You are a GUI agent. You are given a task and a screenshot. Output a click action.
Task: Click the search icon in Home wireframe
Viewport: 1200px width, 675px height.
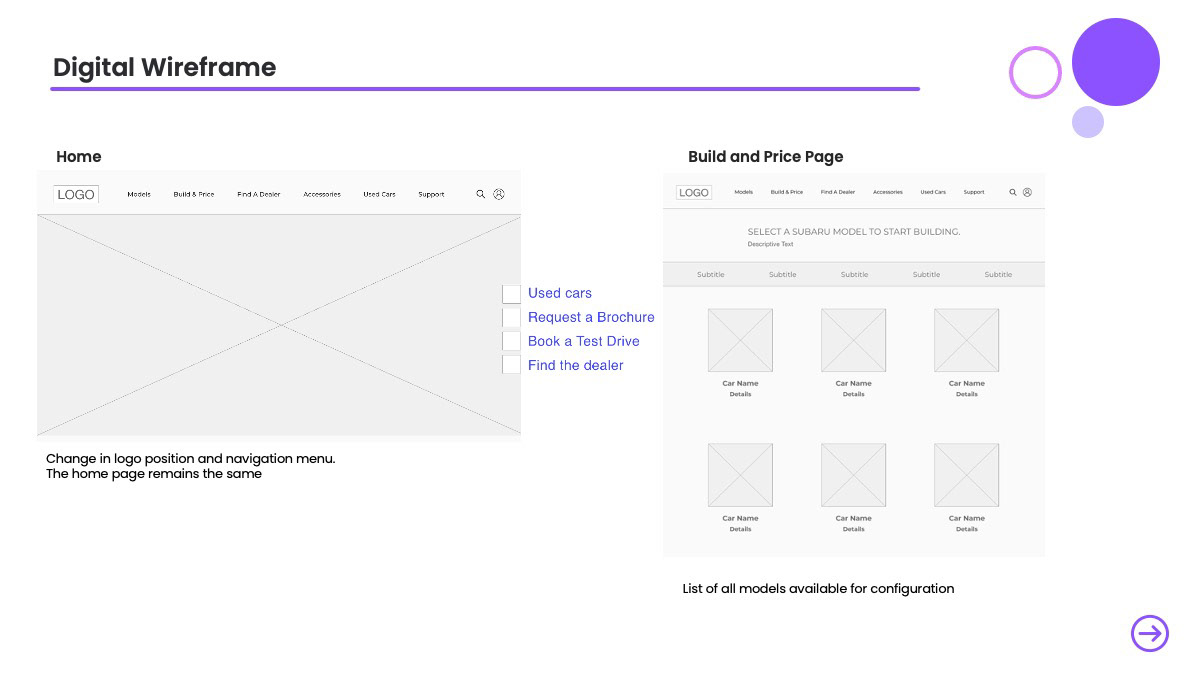coord(481,194)
